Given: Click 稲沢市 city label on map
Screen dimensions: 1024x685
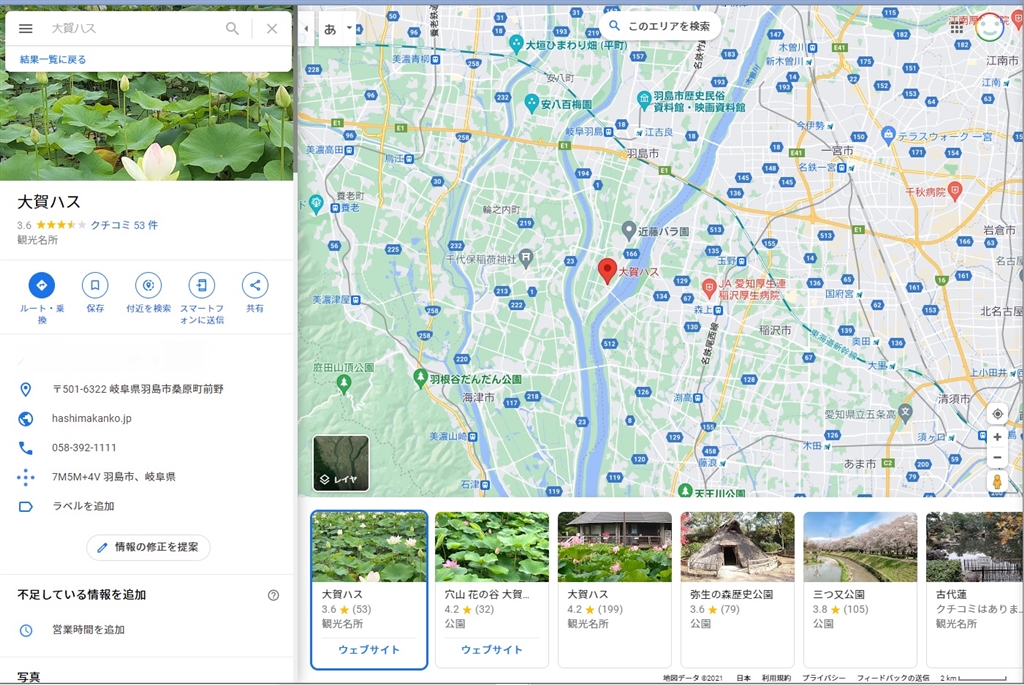Looking at the screenshot, I should coord(775,330).
